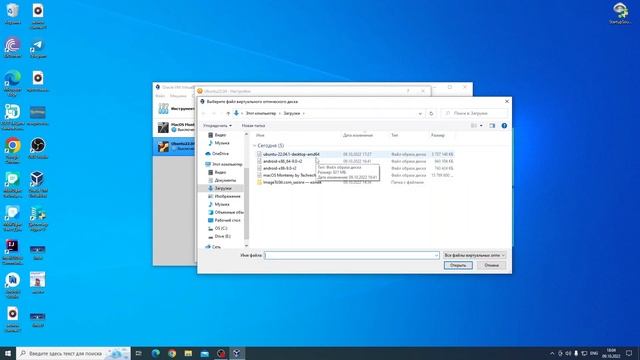This screenshot has height=360, width=640.
Task: Open Chrome from the taskbar
Action: pos(172,353)
